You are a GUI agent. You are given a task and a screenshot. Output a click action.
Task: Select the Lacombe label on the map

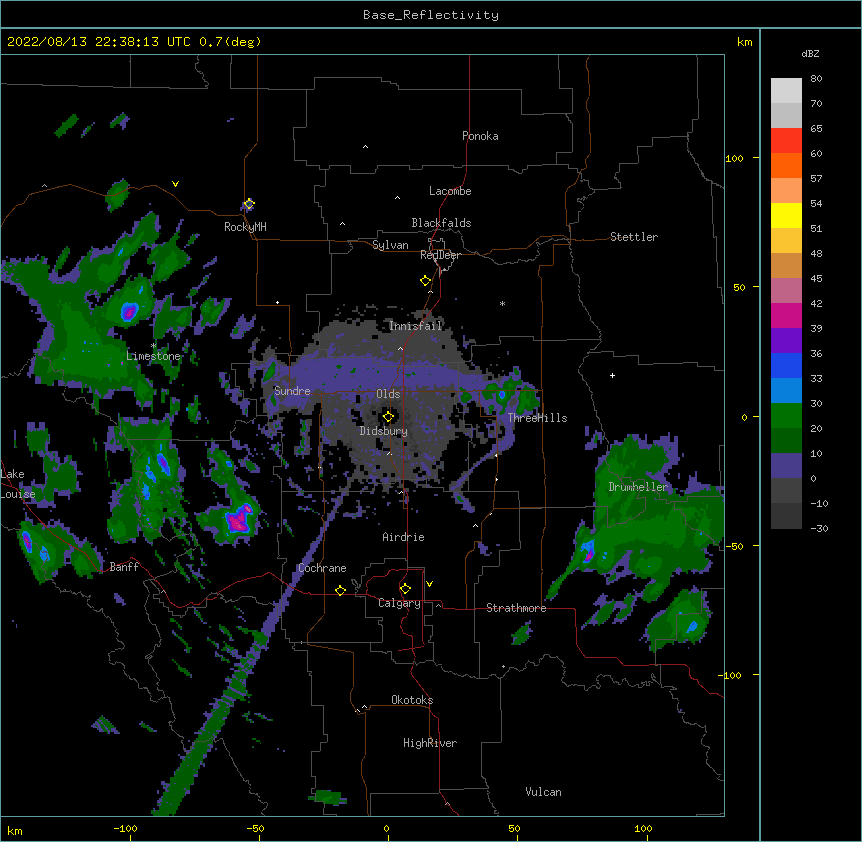450,191
